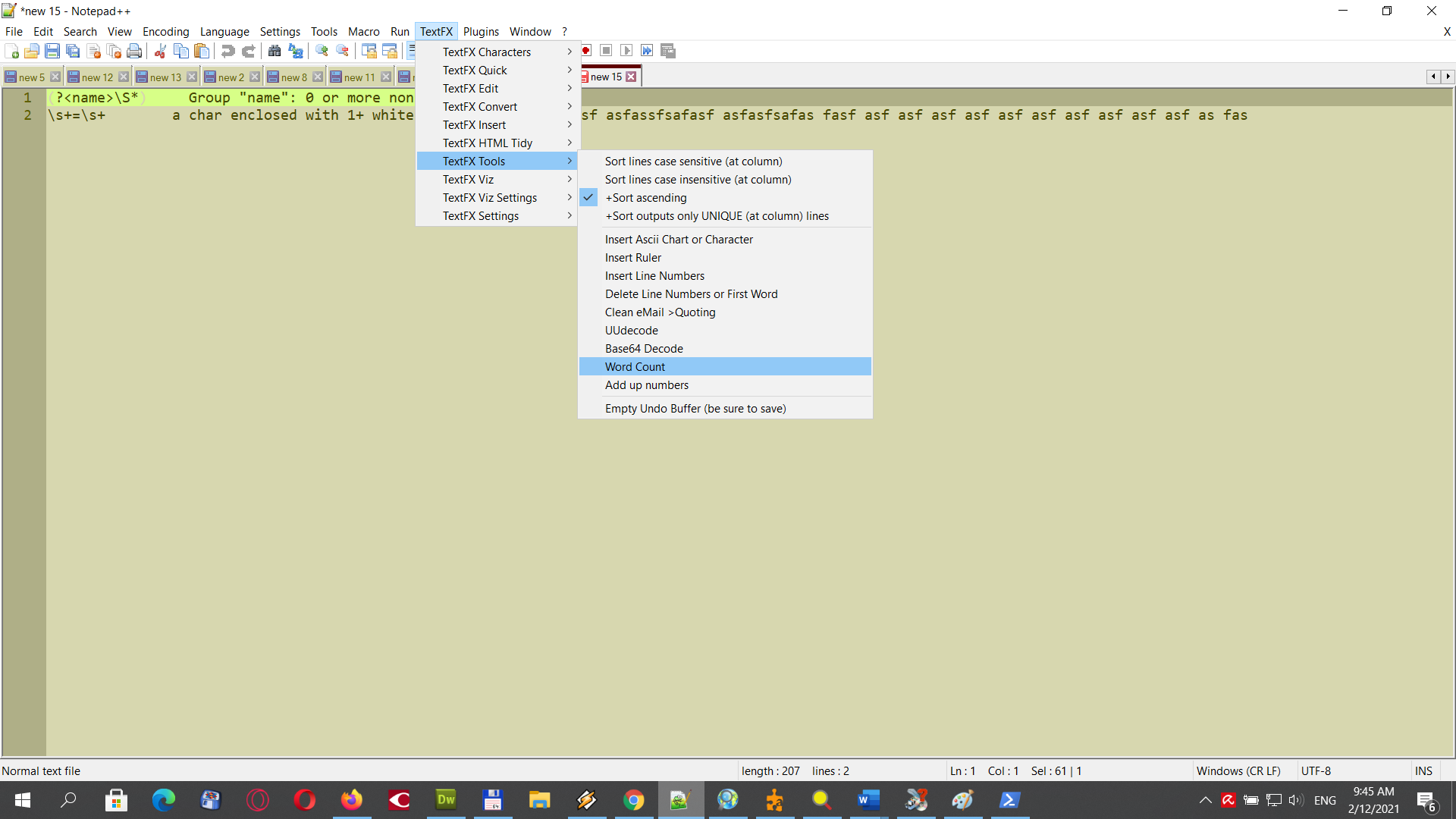The image size is (1456, 819).
Task: Toggle synchronize horizontal scrolling icon
Action: coord(390,51)
